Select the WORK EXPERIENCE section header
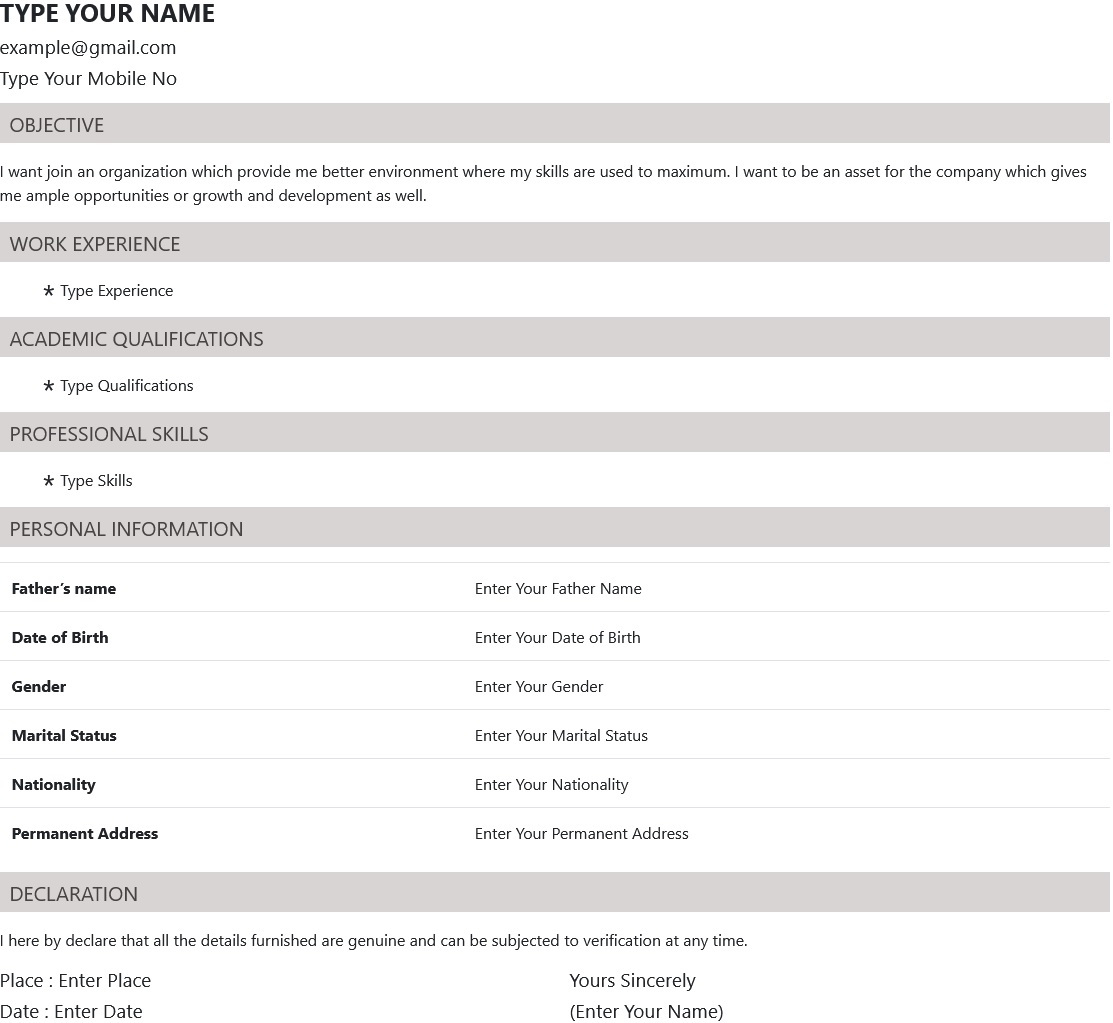This screenshot has width=1113, height=1023. pyautogui.click(x=95, y=244)
